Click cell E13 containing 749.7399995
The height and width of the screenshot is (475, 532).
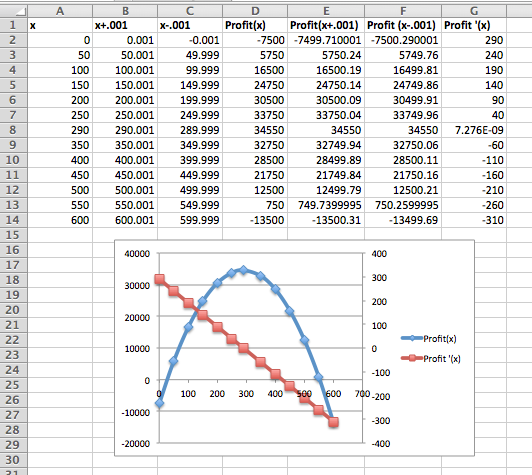tap(326, 205)
